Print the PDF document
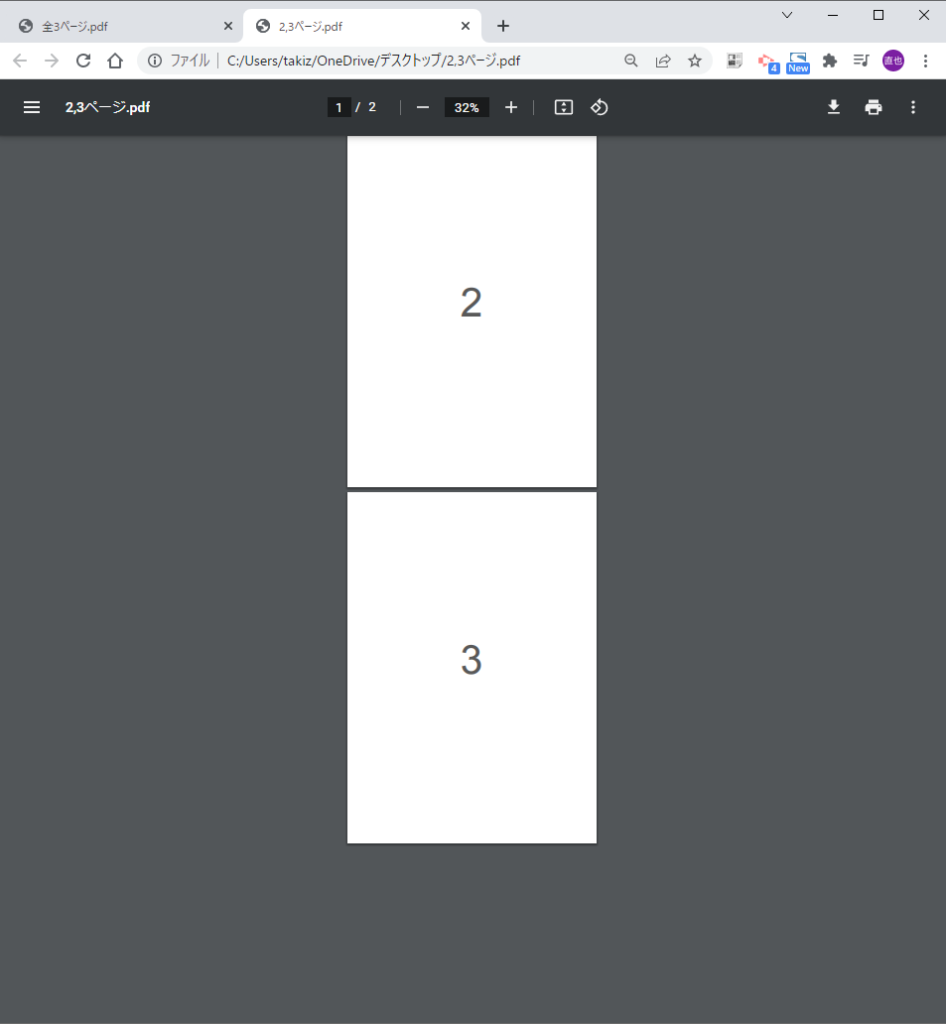The width and height of the screenshot is (946, 1024). [x=874, y=107]
